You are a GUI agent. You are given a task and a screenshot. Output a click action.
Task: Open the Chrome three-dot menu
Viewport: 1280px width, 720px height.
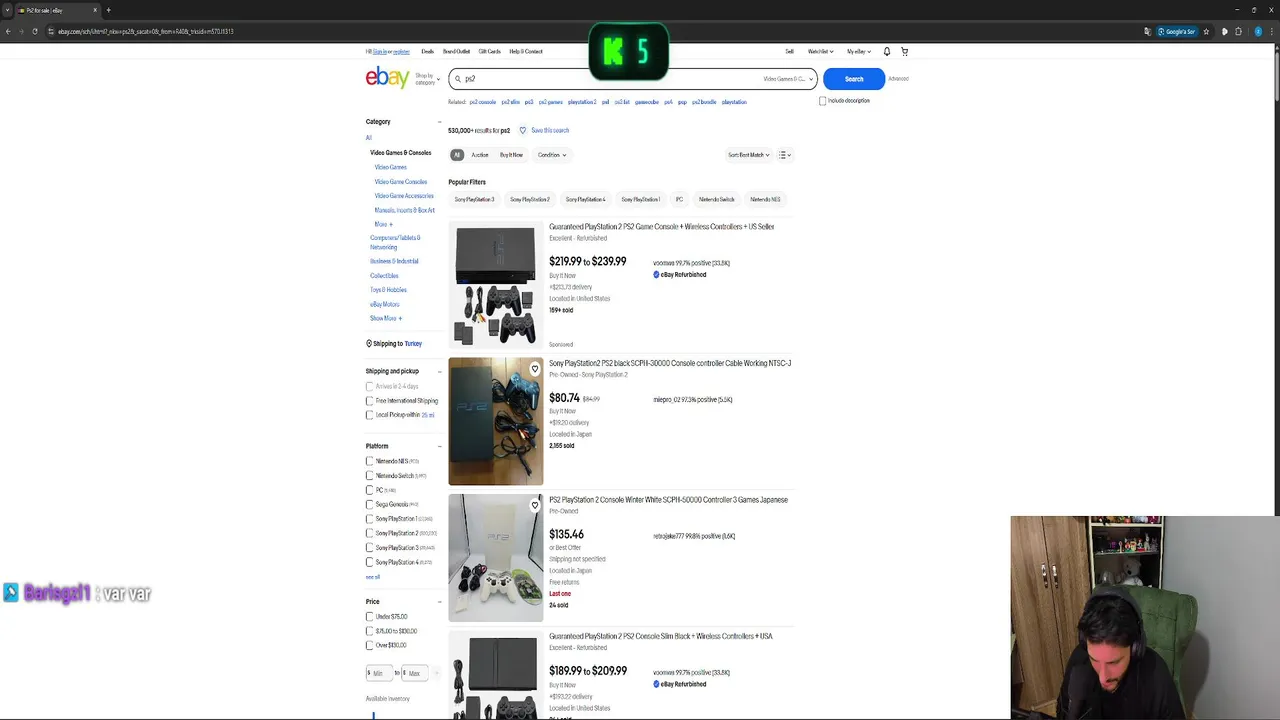pos(1272,31)
